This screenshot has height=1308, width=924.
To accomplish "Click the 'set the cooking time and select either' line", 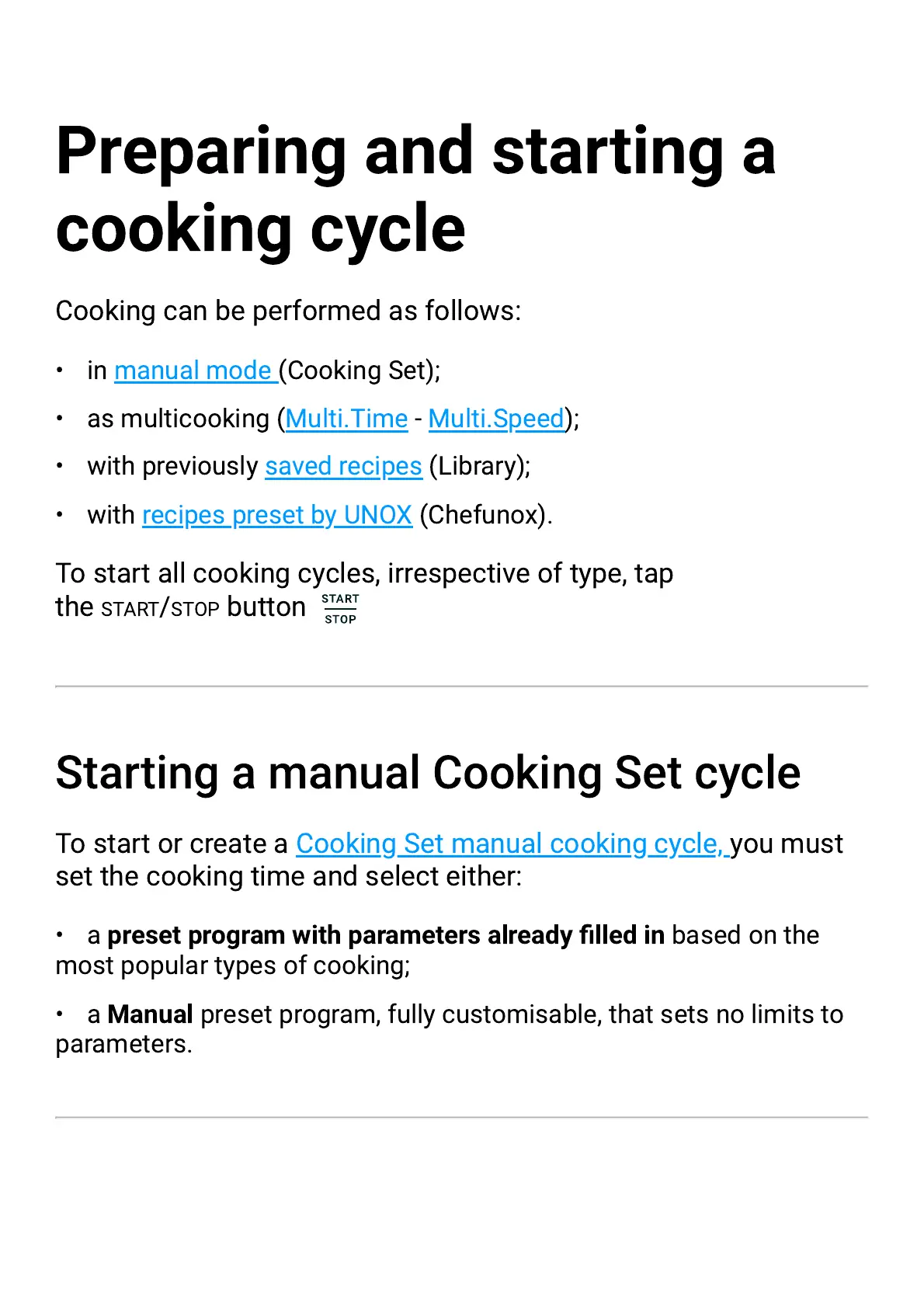I will pyautogui.click(x=289, y=876).
